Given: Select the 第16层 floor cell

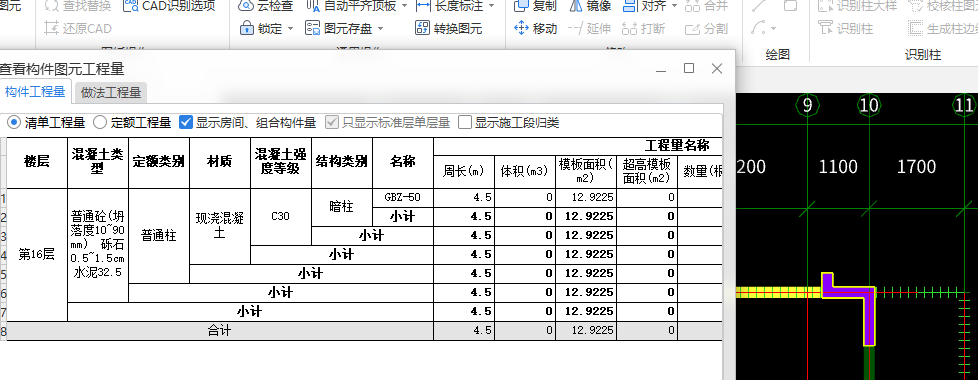Looking at the screenshot, I should pyautogui.click(x=36, y=255).
